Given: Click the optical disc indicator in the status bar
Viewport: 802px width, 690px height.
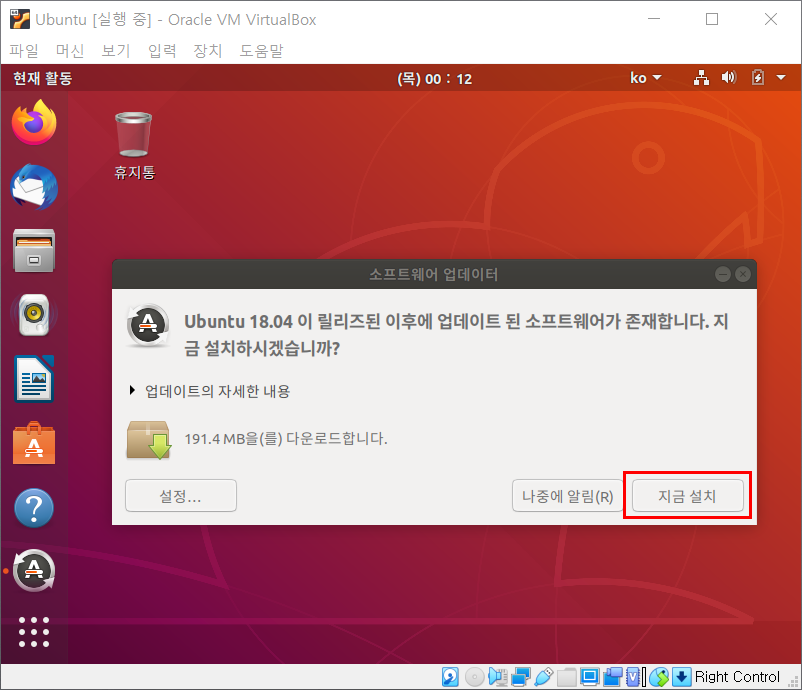Looking at the screenshot, I should pyautogui.click(x=475, y=677).
